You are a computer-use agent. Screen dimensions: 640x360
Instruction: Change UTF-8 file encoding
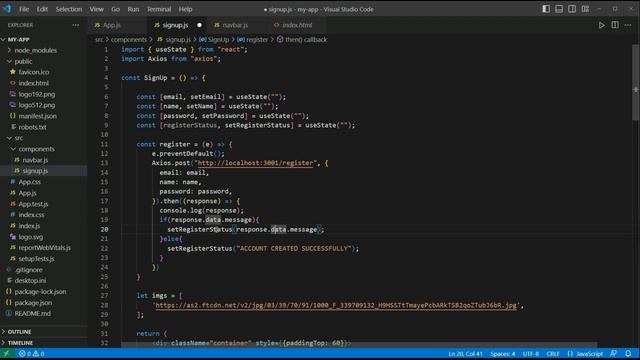(x=531, y=353)
